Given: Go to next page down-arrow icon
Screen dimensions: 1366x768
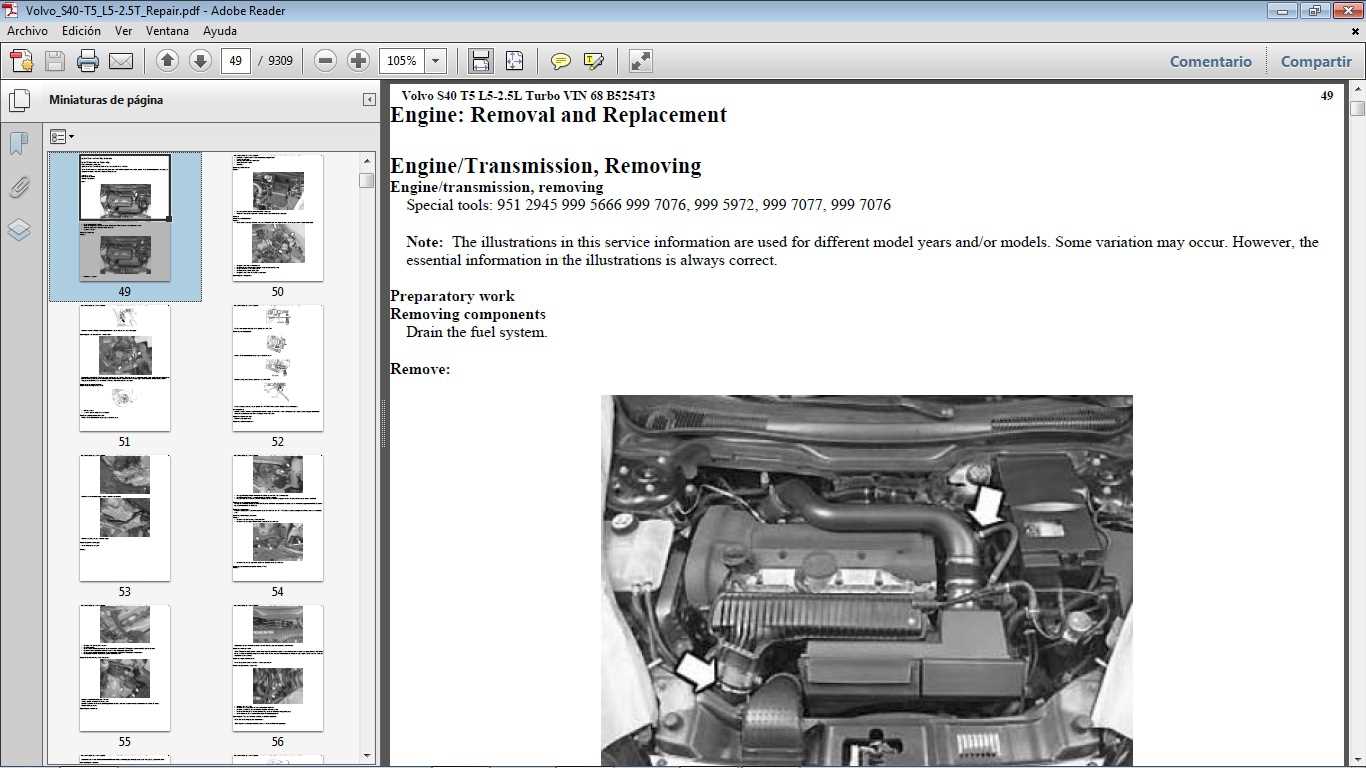Looking at the screenshot, I should coord(200,61).
